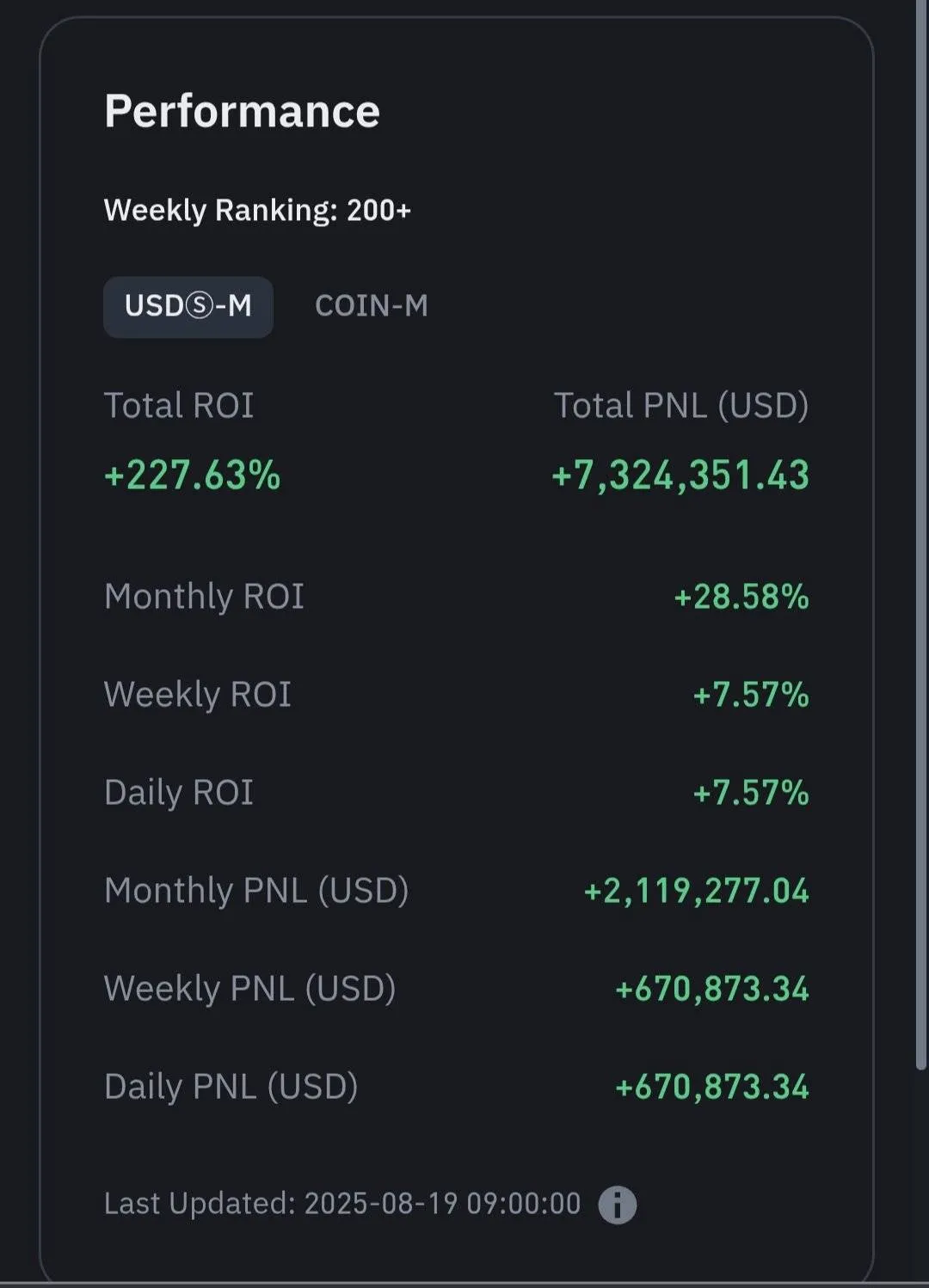
Task: Click the Total PNL (USD) label
Action: click(x=680, y=406)
